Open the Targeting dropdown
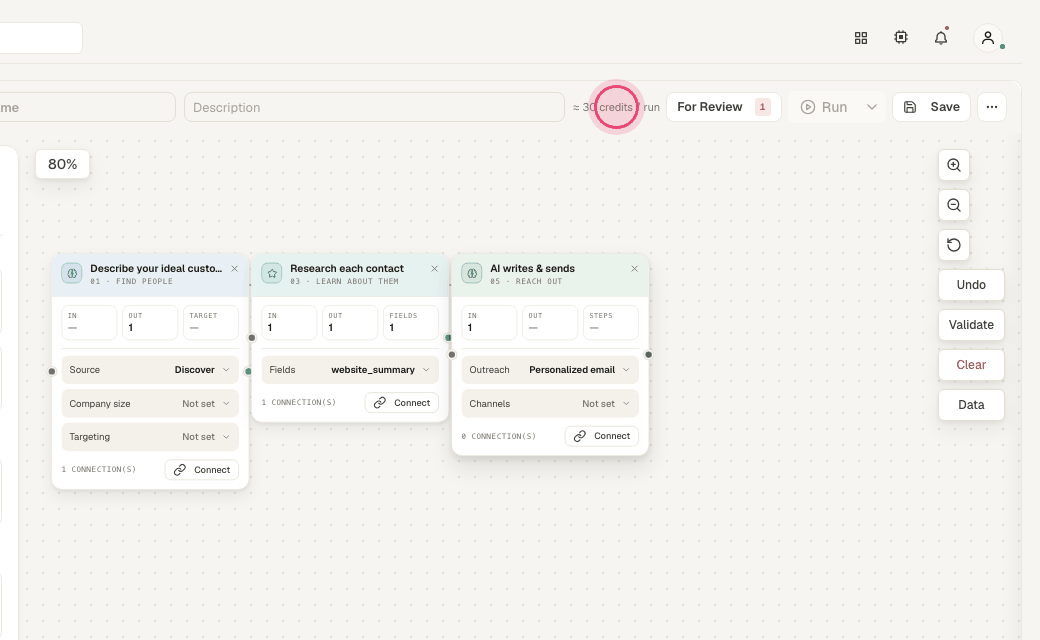Screen dimensions: 1040x640 [x=150, y=437]
